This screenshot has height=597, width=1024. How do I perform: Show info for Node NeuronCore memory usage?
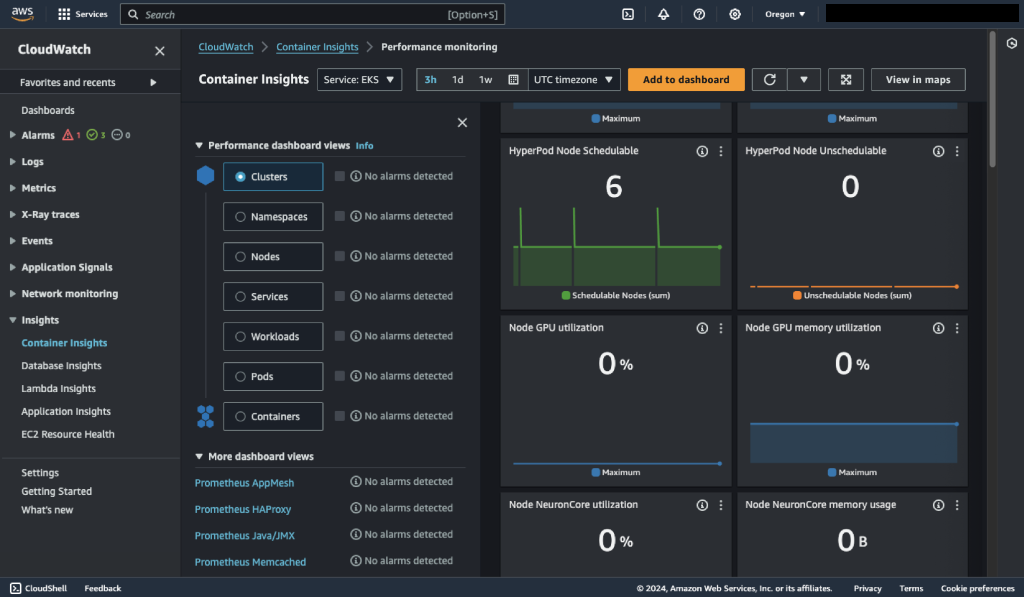click(938, 505)
